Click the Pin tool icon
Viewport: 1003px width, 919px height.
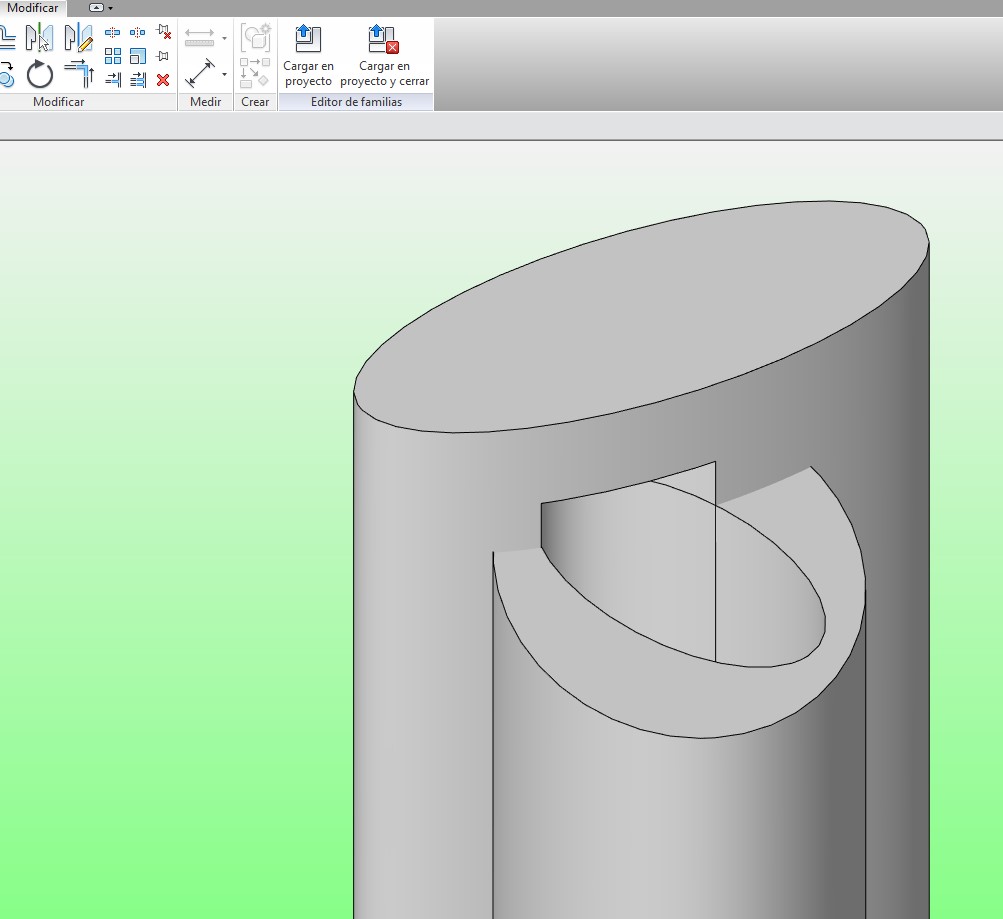pos(163,56)
